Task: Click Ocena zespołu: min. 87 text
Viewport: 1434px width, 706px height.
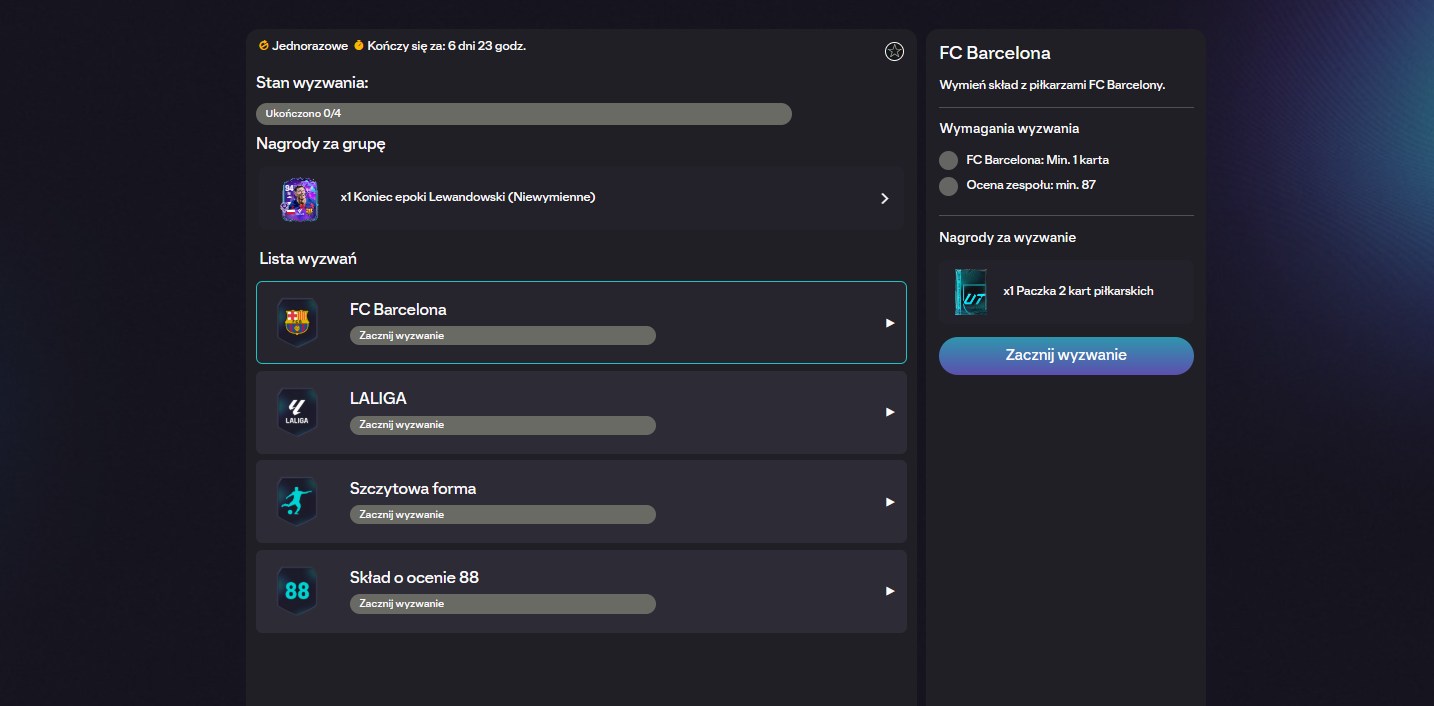Action: [x=1031, y=185]
